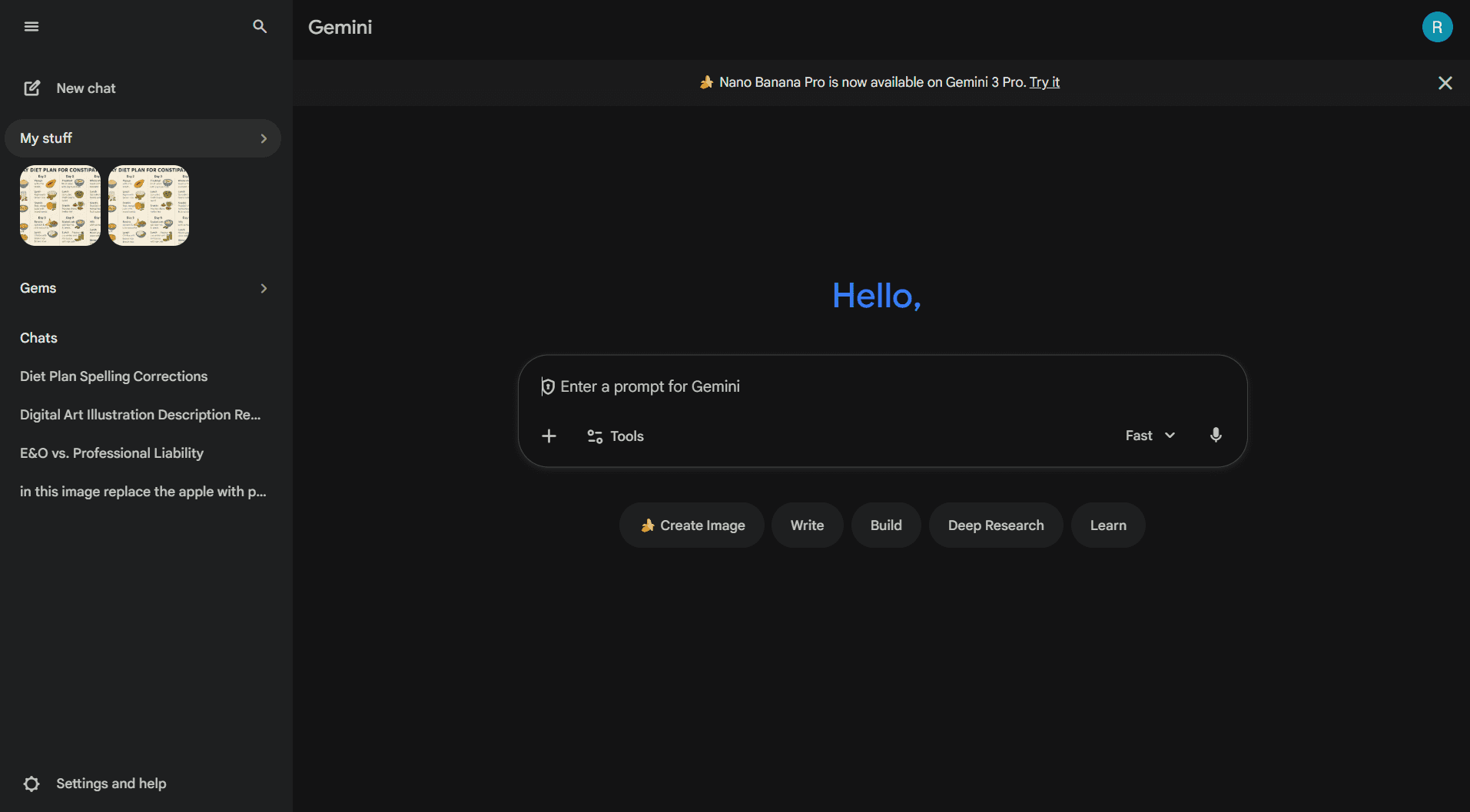Open Settings and help
The height and width of the screenshot is (812, 1470).
pyautogui.click(x=111, y=783)
